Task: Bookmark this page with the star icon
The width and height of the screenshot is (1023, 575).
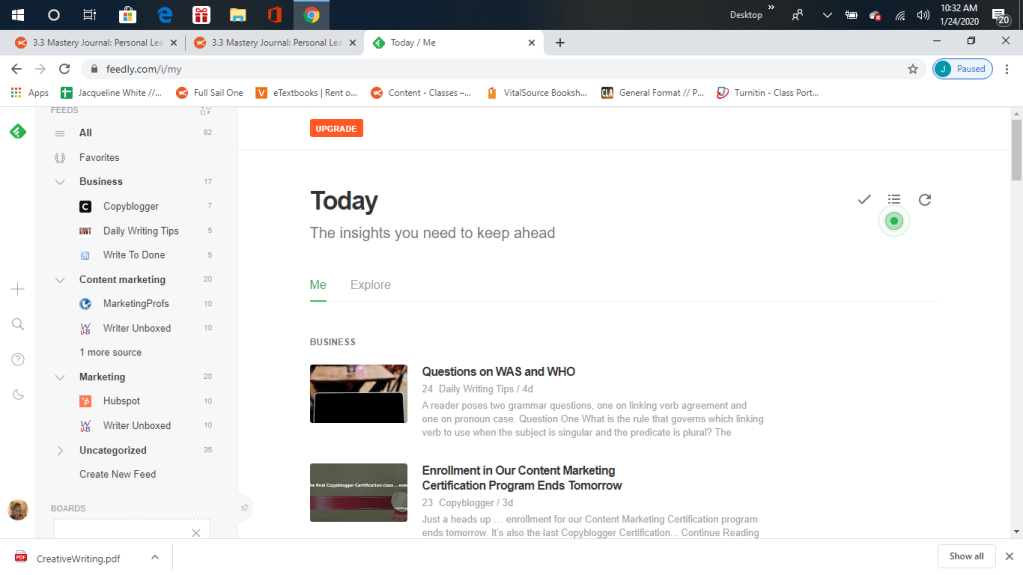Action: pyautogui.click(x=912, y=69)
